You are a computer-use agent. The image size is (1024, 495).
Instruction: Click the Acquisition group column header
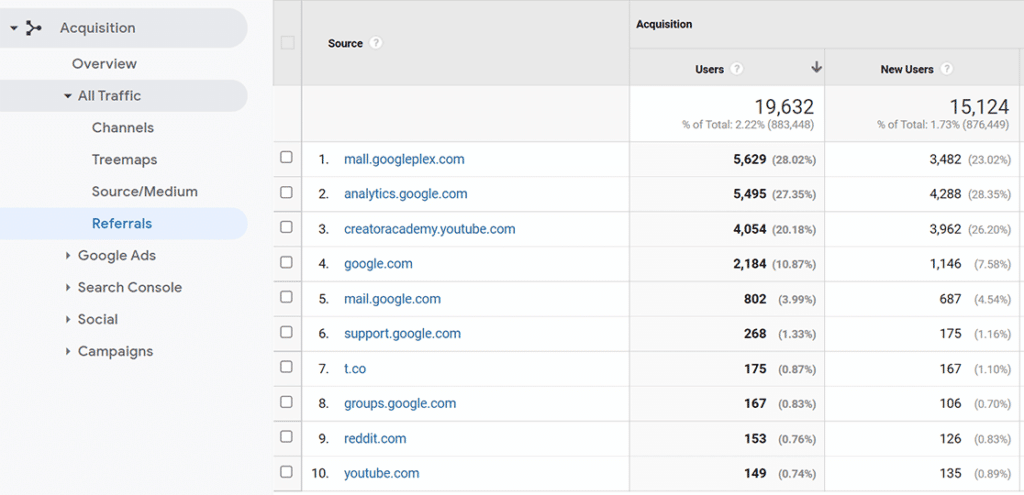coord(664,24)
